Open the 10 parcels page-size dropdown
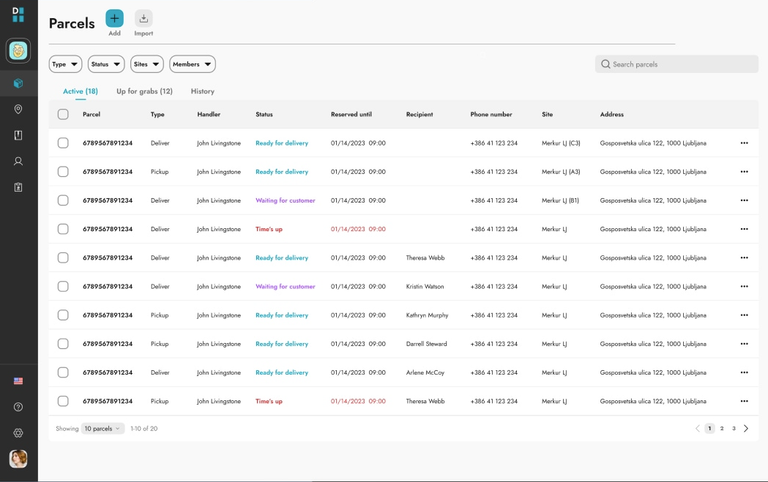768x482 pixels. click(x=102, y=429)
